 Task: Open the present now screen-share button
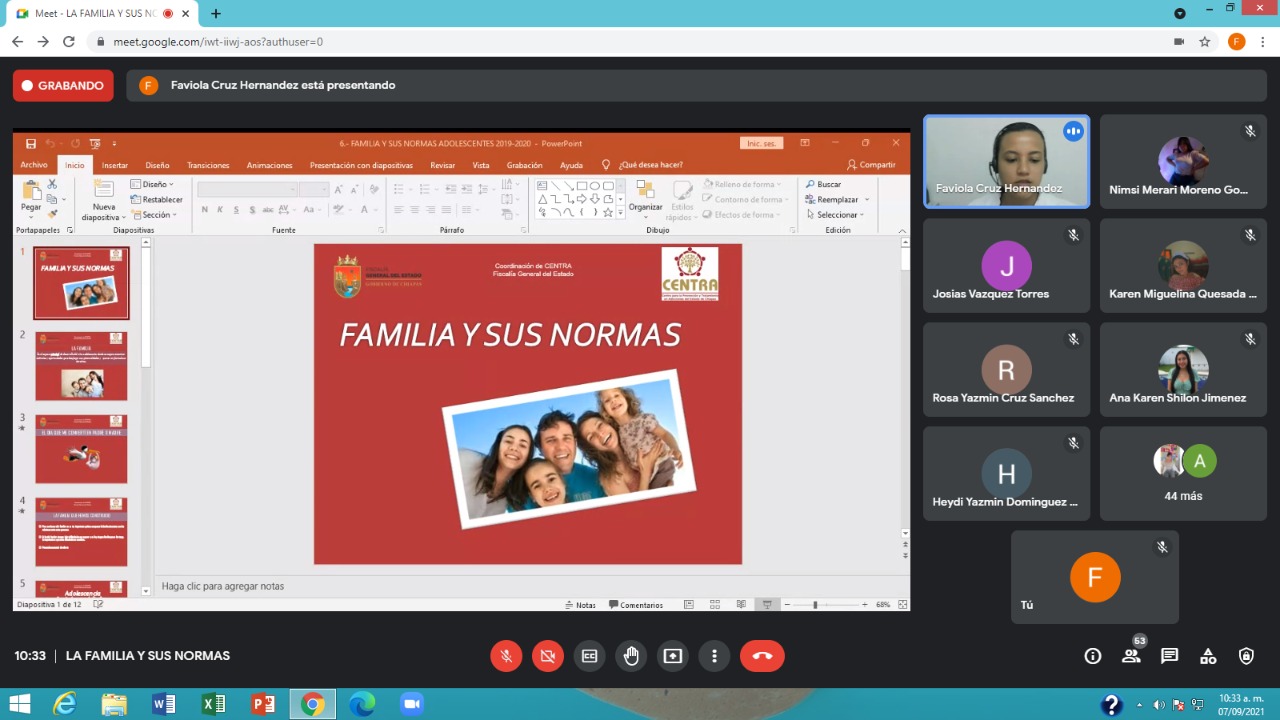tap(673, 656)
